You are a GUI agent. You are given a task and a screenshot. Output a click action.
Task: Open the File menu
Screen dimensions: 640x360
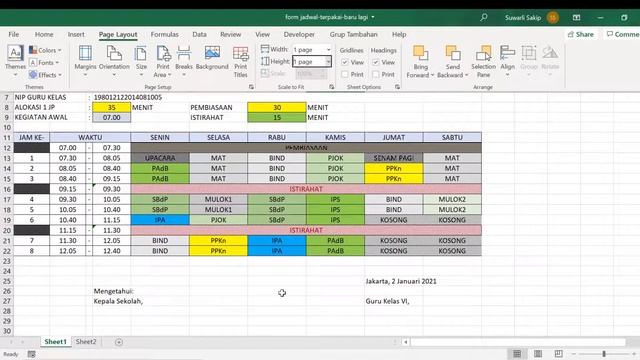(13, 34)
